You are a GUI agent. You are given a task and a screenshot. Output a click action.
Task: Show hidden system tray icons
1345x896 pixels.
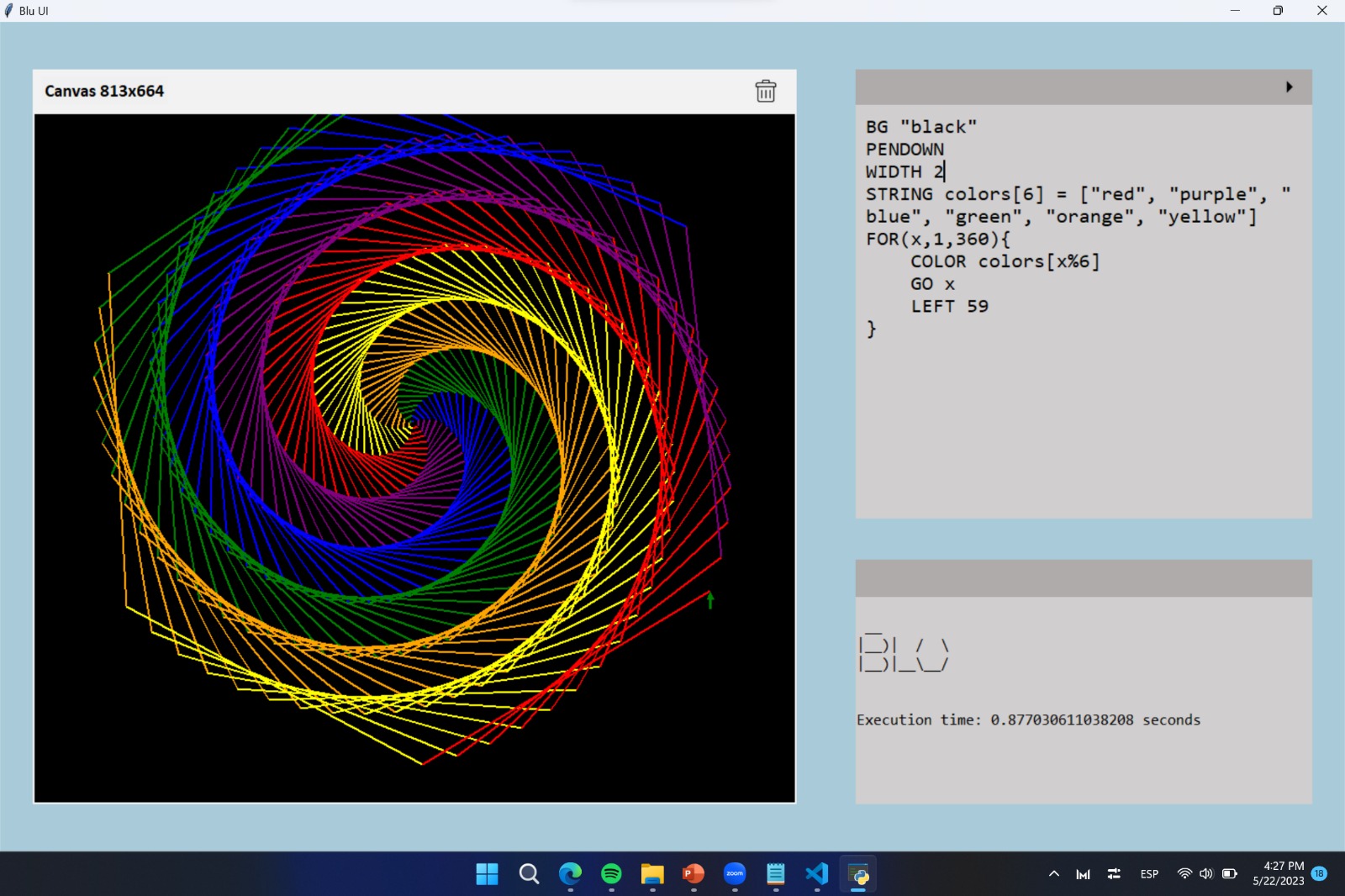click(1053, 874)
